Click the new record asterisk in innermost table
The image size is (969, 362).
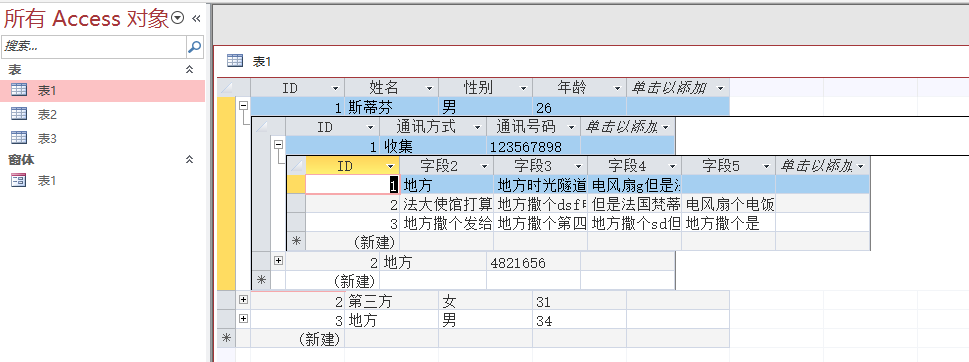pyautogui.click(x=297, y=242)
